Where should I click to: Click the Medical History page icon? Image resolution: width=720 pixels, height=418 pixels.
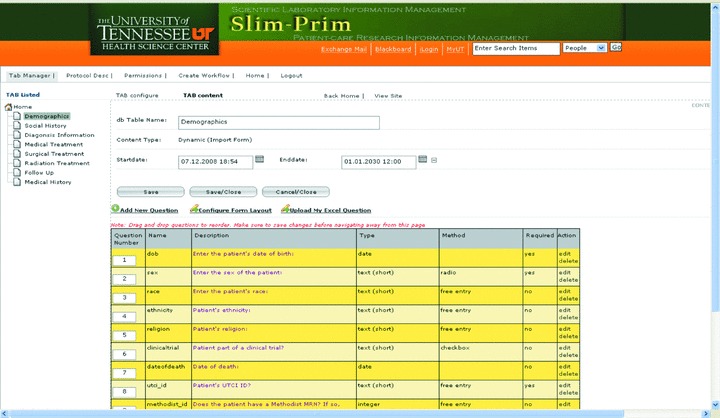click(x=18, y=182)
